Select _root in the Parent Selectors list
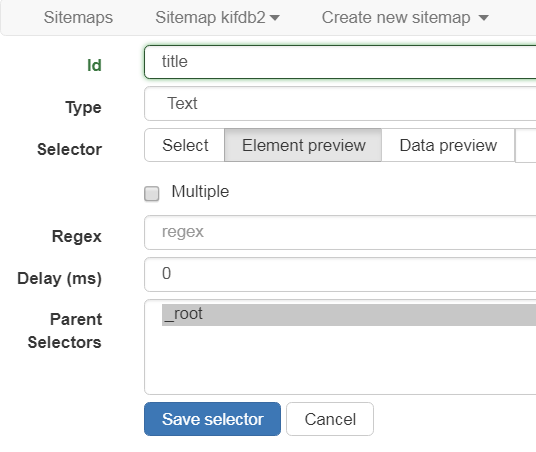The height and width of the screenshot is (452, 536). (349, 315)
